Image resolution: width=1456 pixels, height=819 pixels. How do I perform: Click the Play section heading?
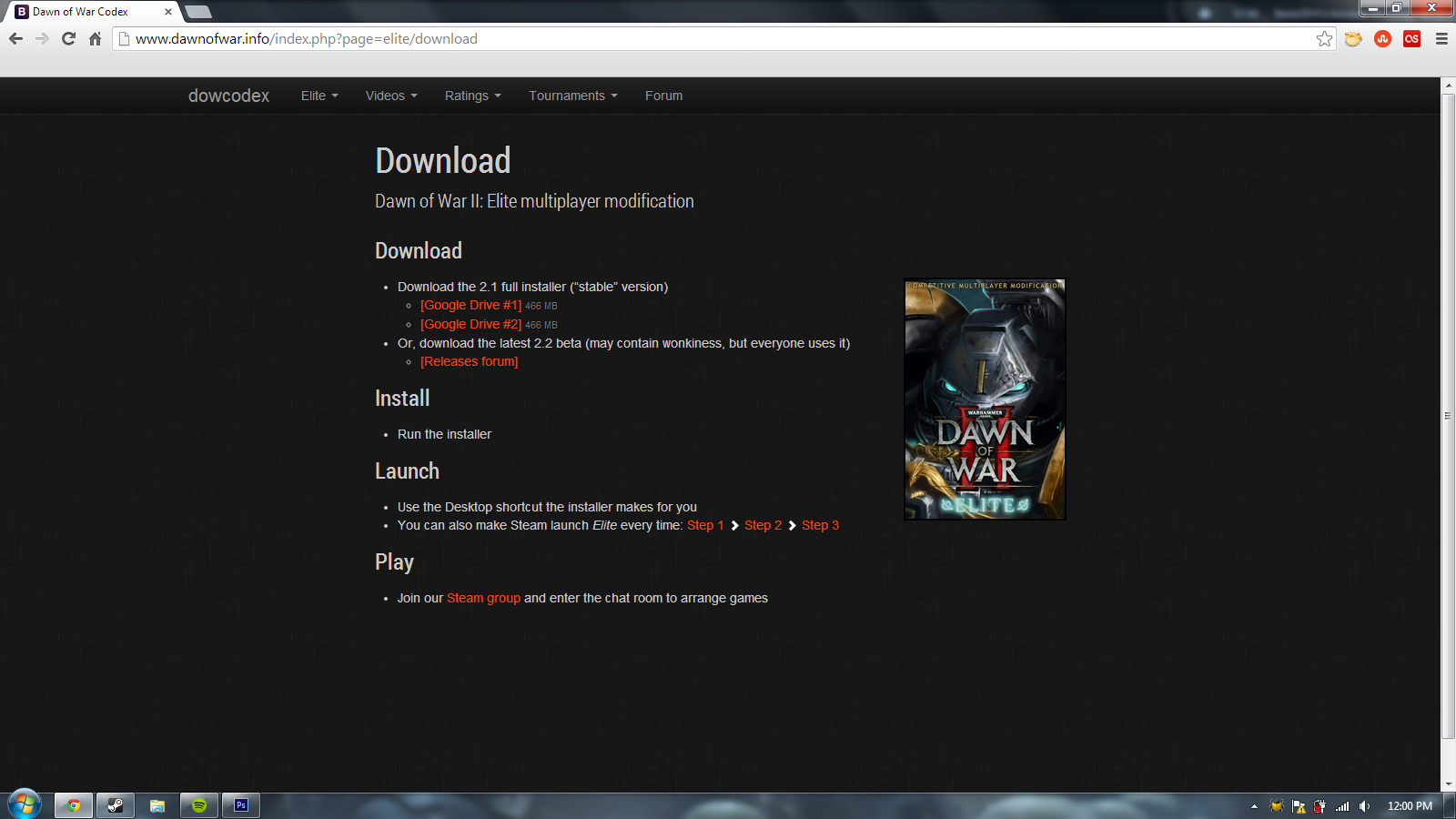pyautogui.click(x=394, y=562)
